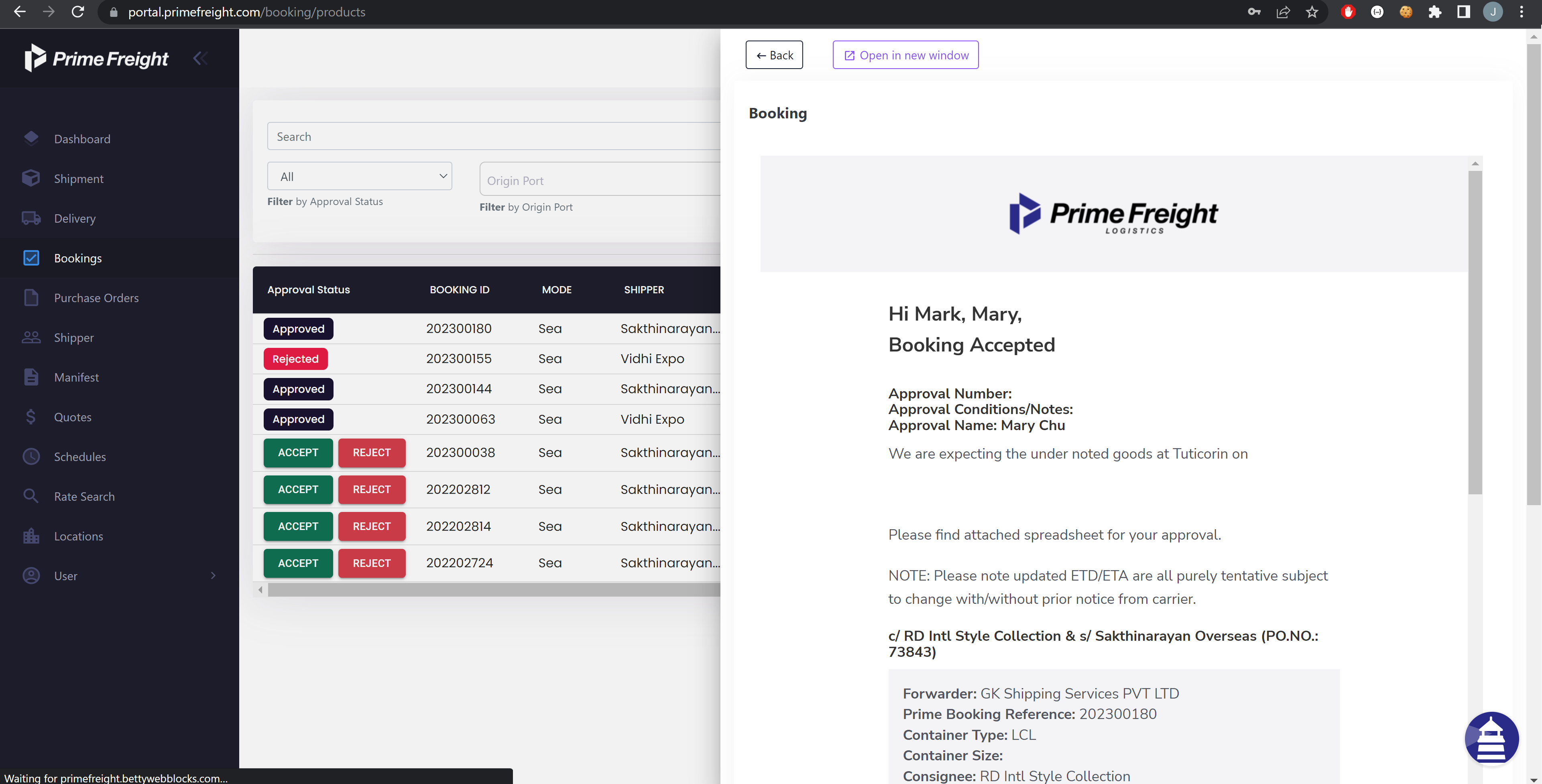Click the Locations building icon
1542x784 pixels.
coord(31,536)
